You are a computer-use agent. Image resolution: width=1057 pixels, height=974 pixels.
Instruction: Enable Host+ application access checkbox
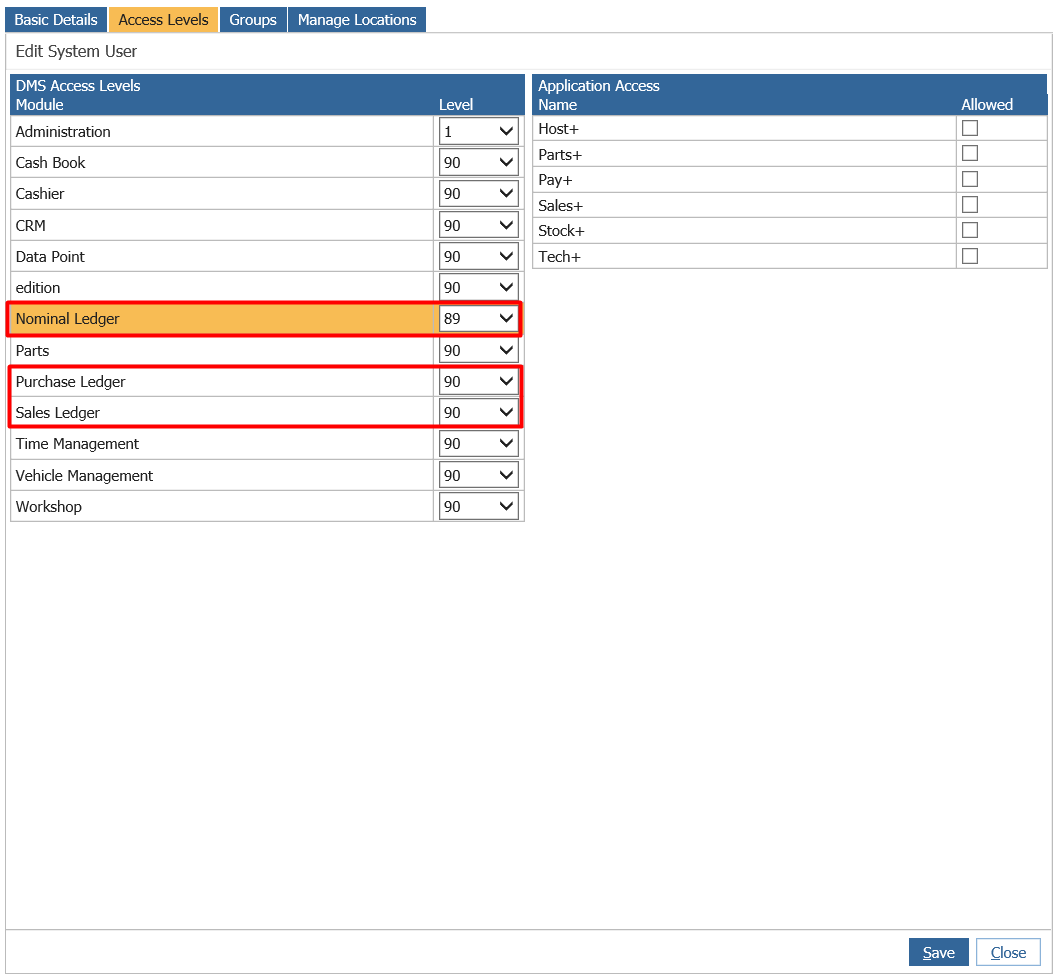969,128
